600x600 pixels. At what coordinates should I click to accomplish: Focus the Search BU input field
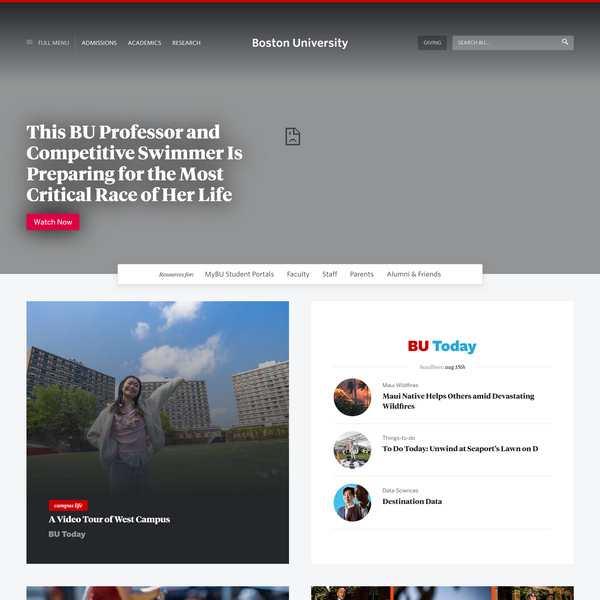pyautogui.click(x=505, y=43)
